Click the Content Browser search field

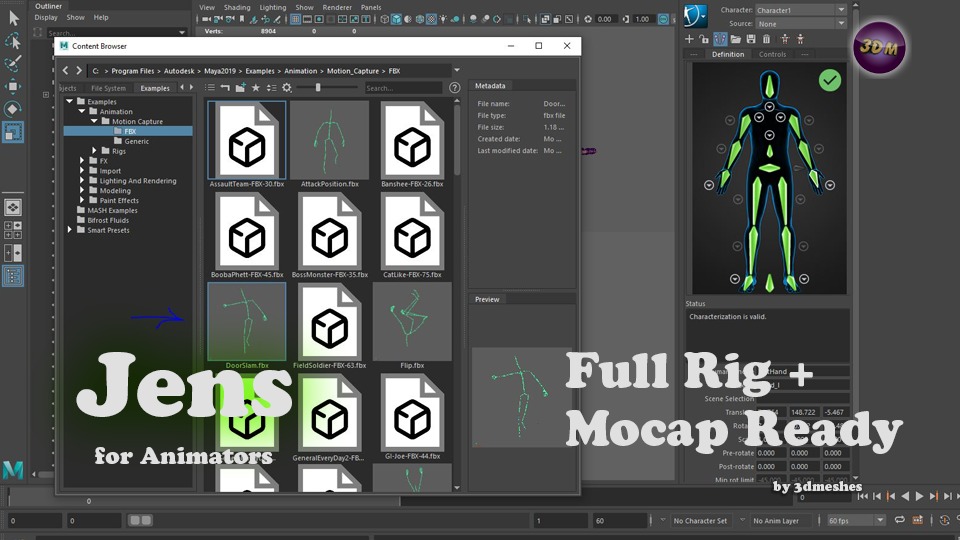coord(403,88)
